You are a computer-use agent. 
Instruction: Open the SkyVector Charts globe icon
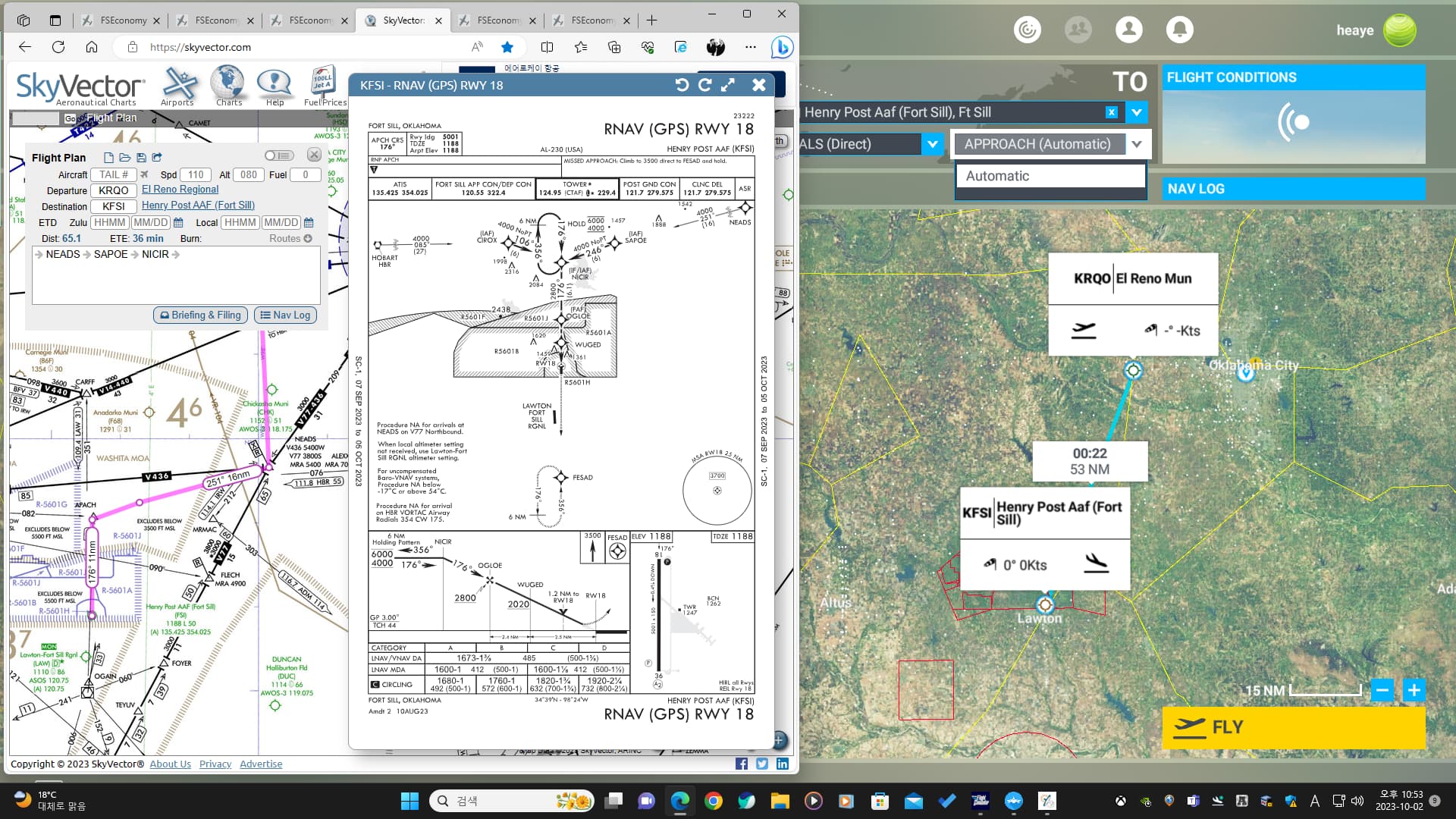[228, 85]
